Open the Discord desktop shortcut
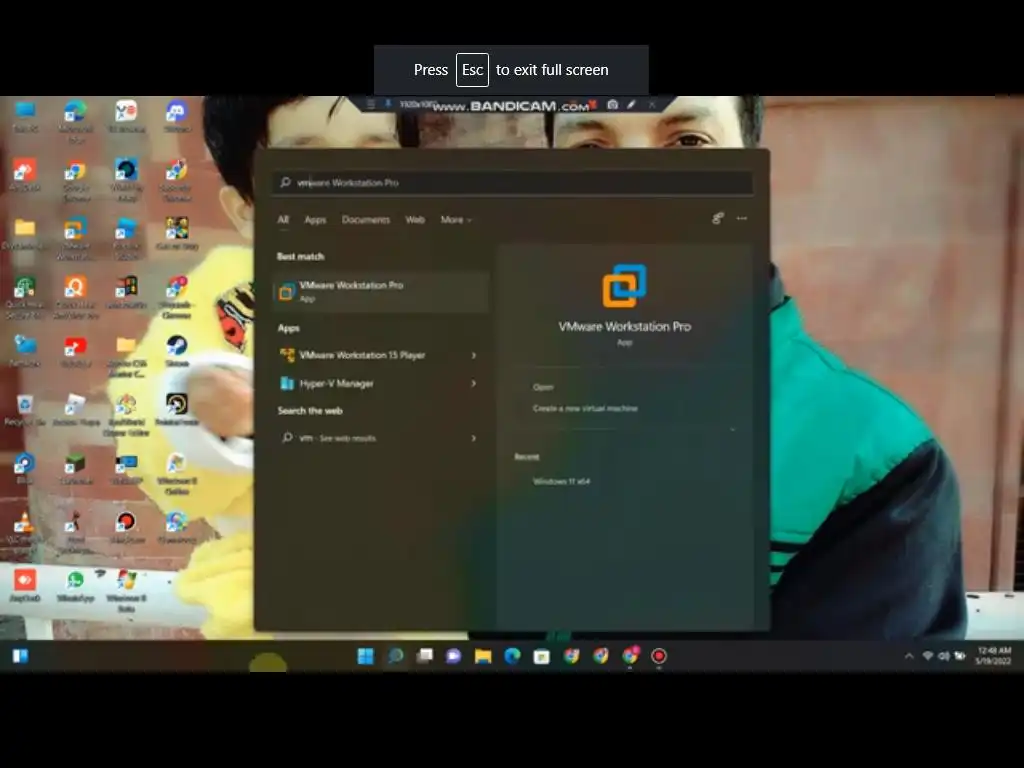 (x=176, y=116)
